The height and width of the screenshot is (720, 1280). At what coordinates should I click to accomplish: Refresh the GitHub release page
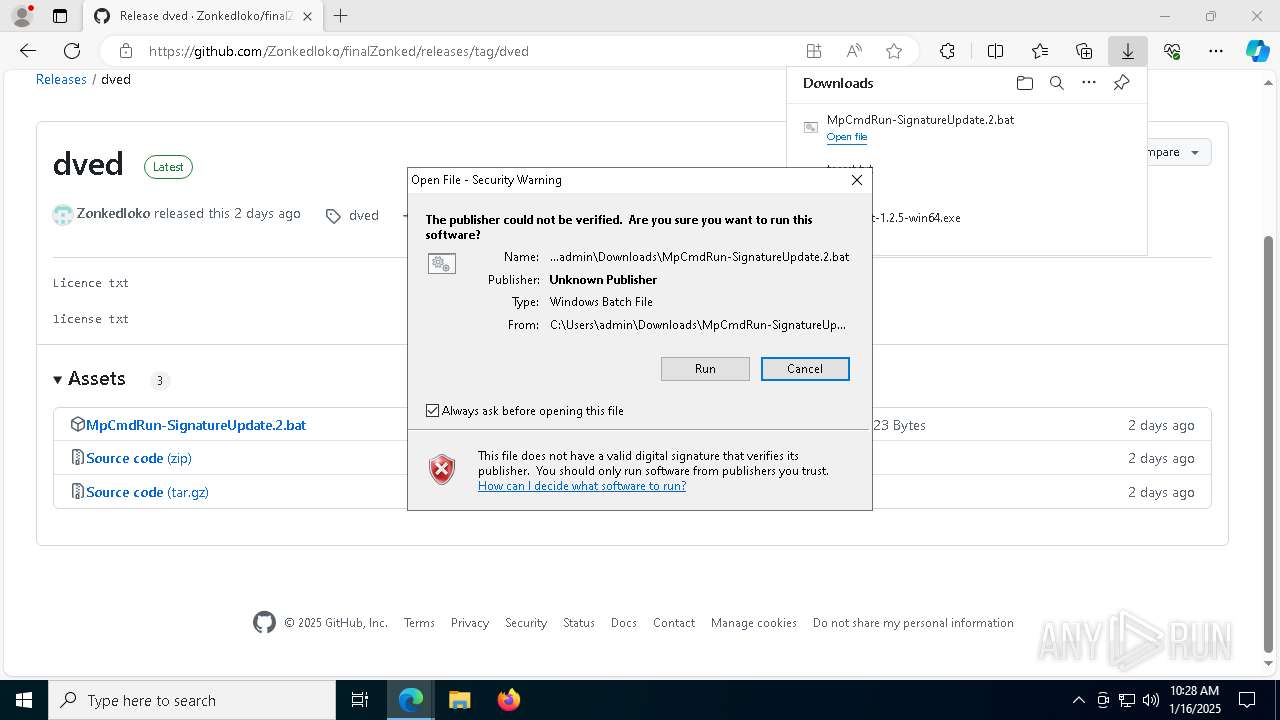[72, 51]
